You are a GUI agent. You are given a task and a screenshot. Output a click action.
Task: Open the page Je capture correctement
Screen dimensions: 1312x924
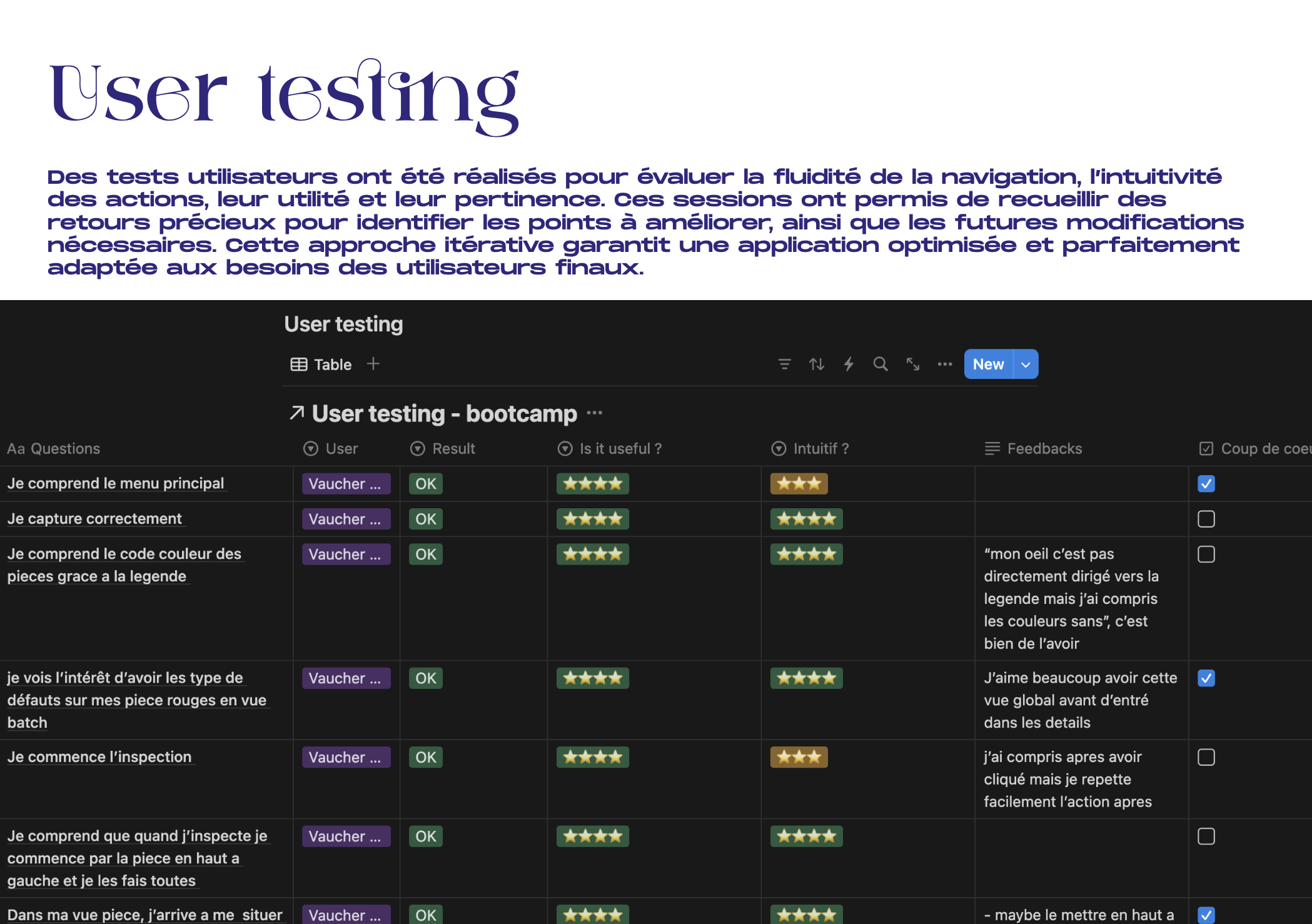(94, 519)
